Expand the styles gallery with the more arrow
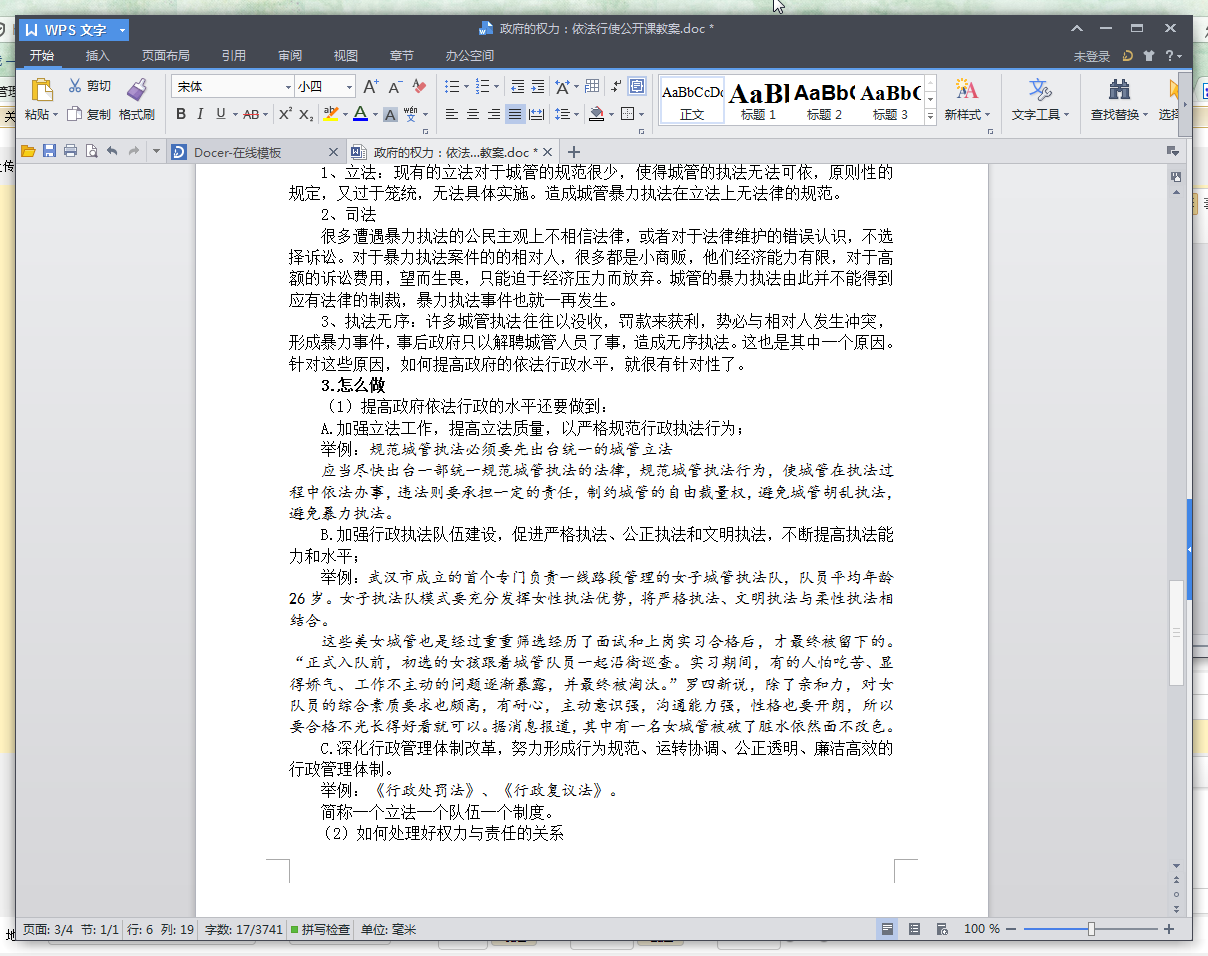 click(930, 116)
